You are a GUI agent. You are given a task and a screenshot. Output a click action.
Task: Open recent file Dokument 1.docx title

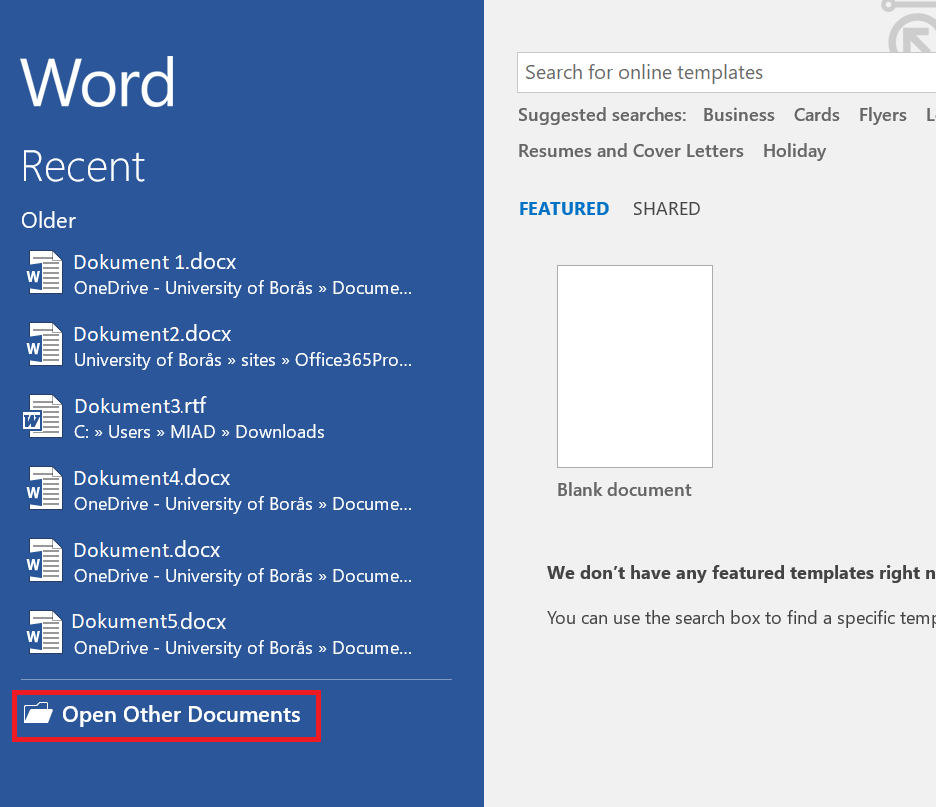(155, 262)
